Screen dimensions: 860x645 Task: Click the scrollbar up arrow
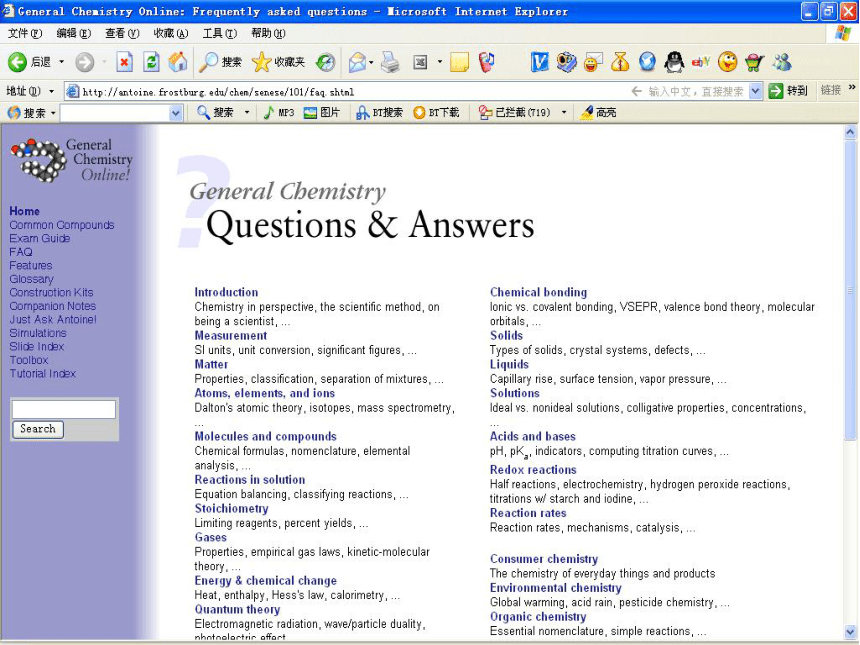tap(850, 132)
